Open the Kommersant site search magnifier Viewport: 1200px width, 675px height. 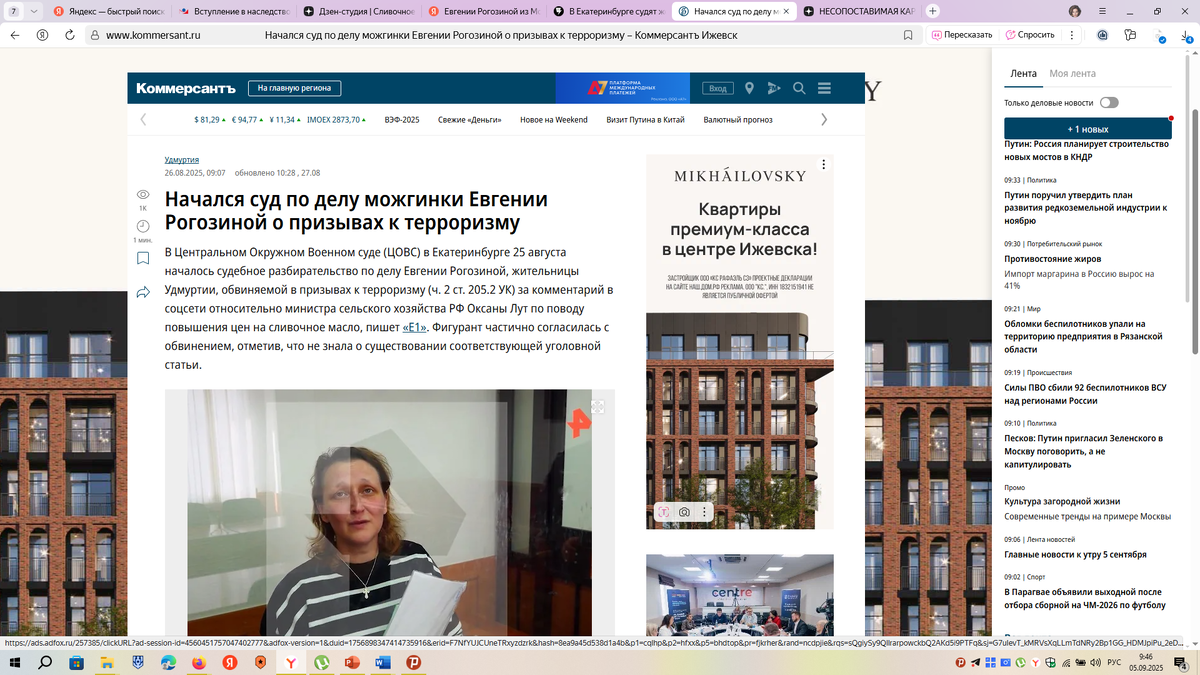[798, 88]
